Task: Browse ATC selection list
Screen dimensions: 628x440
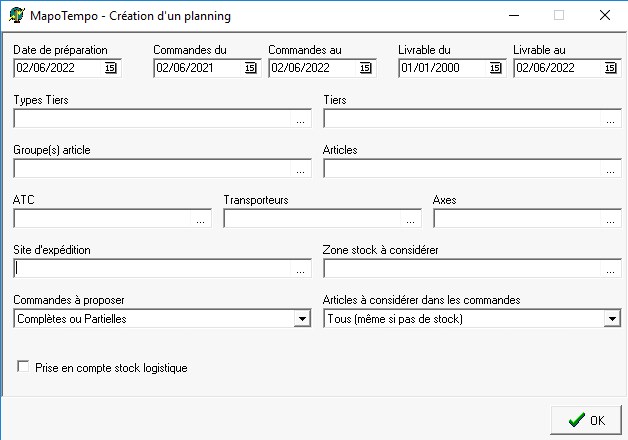Action: (201, 219)
